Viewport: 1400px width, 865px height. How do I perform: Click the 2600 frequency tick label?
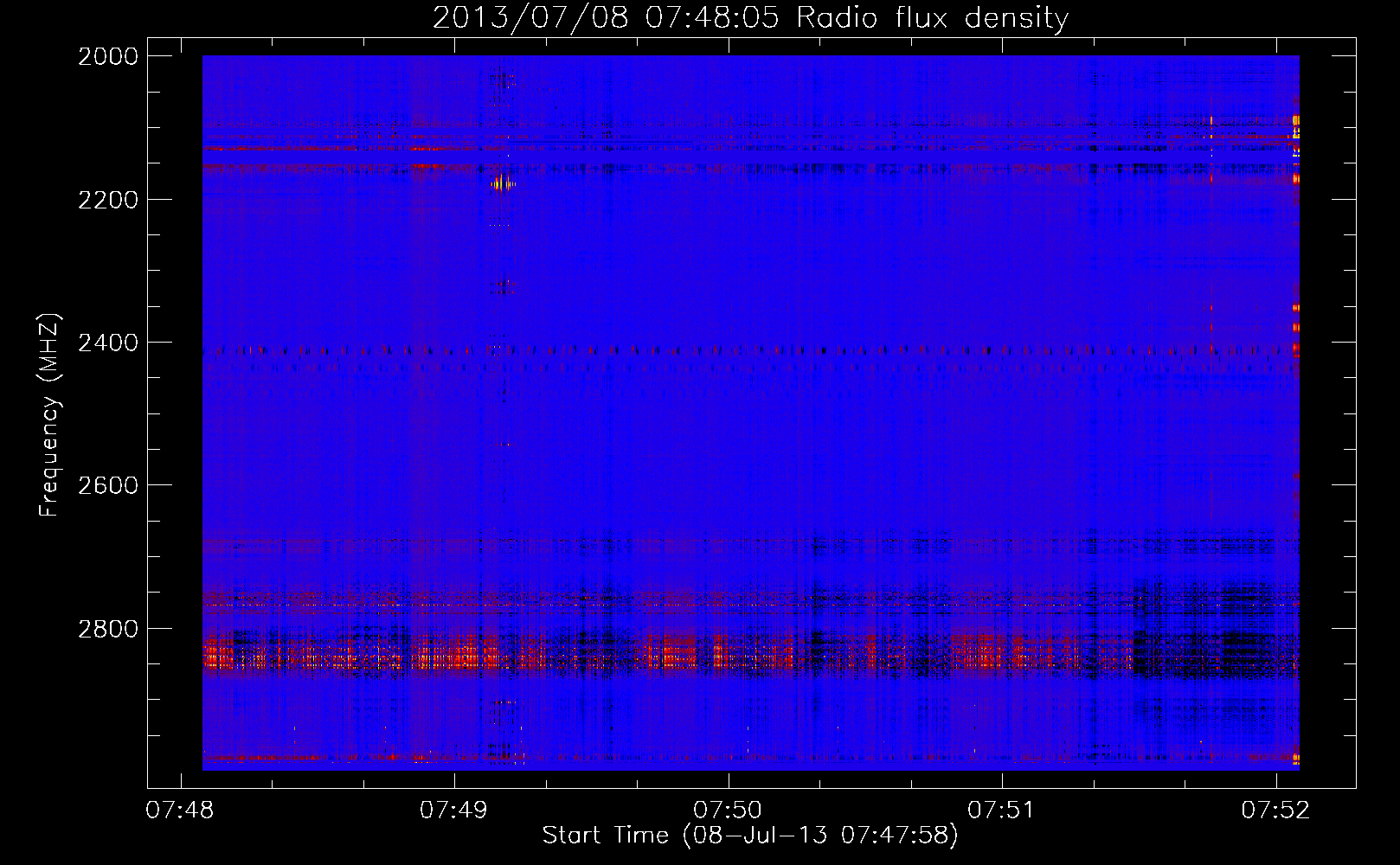[x=108, y=485]
